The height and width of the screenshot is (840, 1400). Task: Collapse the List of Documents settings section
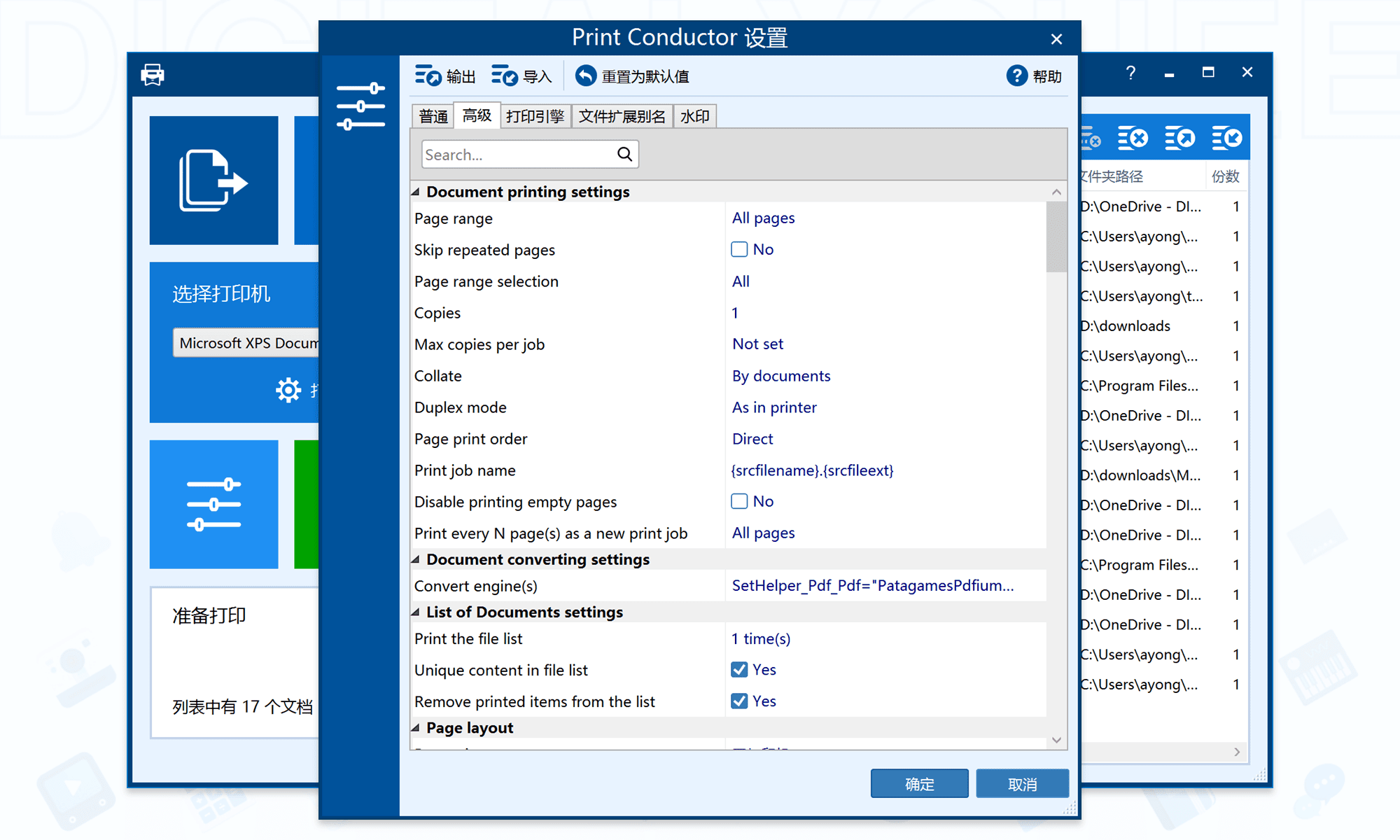pos(416,612)
